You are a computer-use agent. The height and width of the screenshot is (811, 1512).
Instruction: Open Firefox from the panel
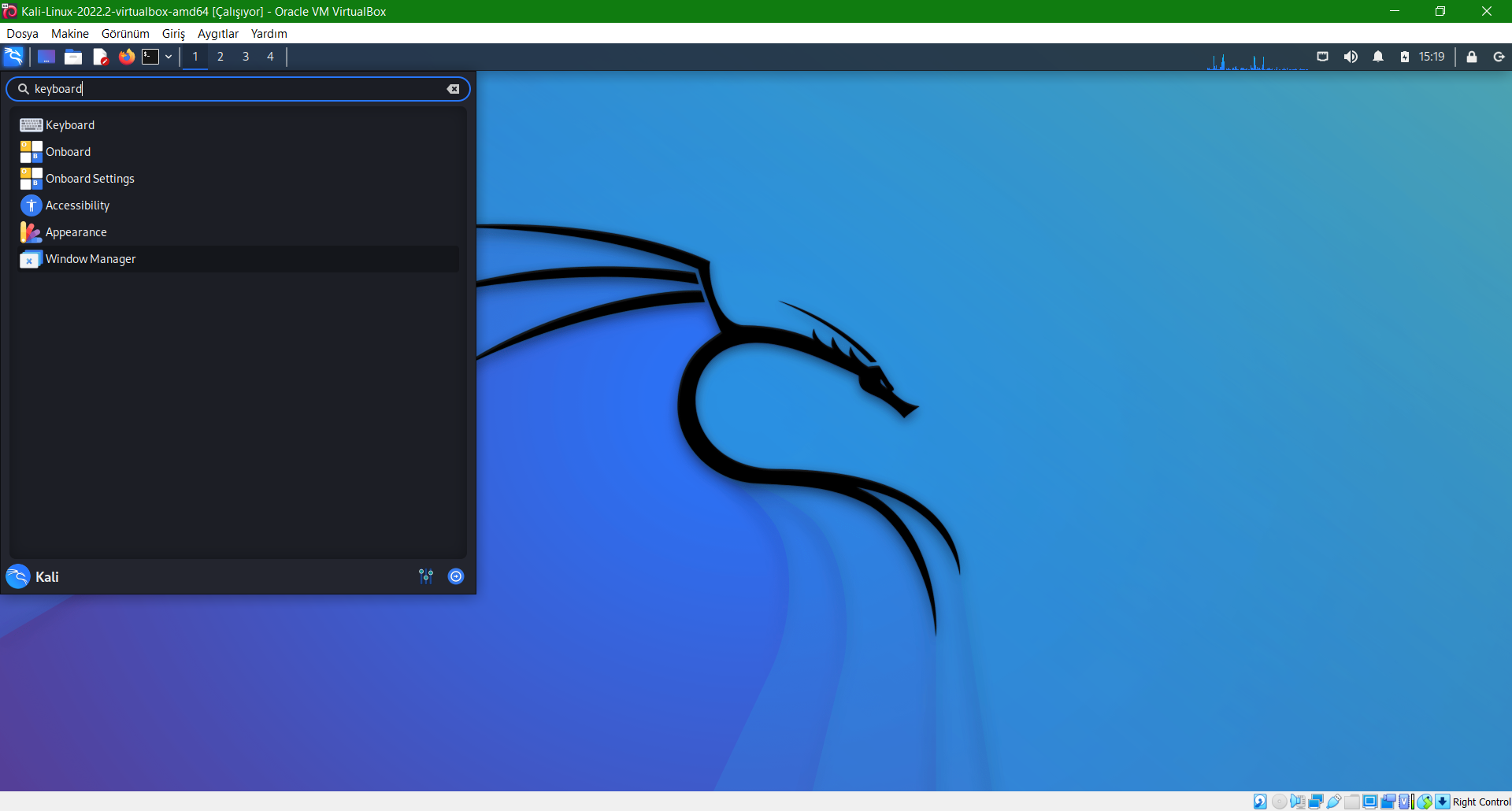click(126, 57)
